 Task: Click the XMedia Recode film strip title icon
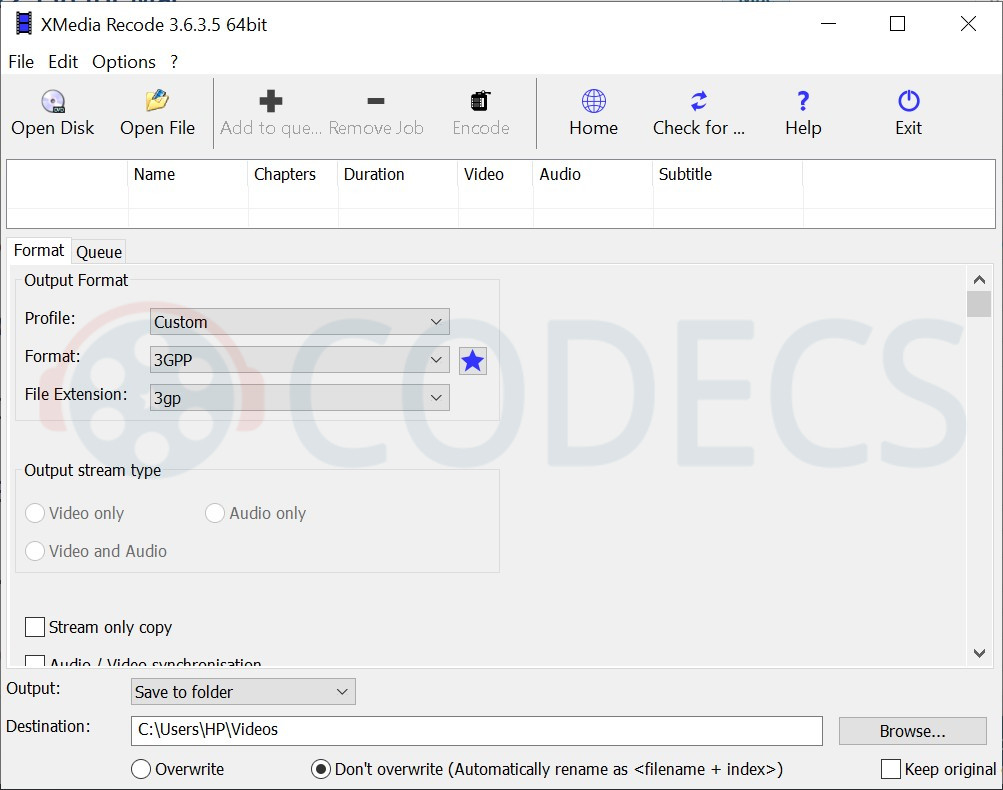pos(24,24)
